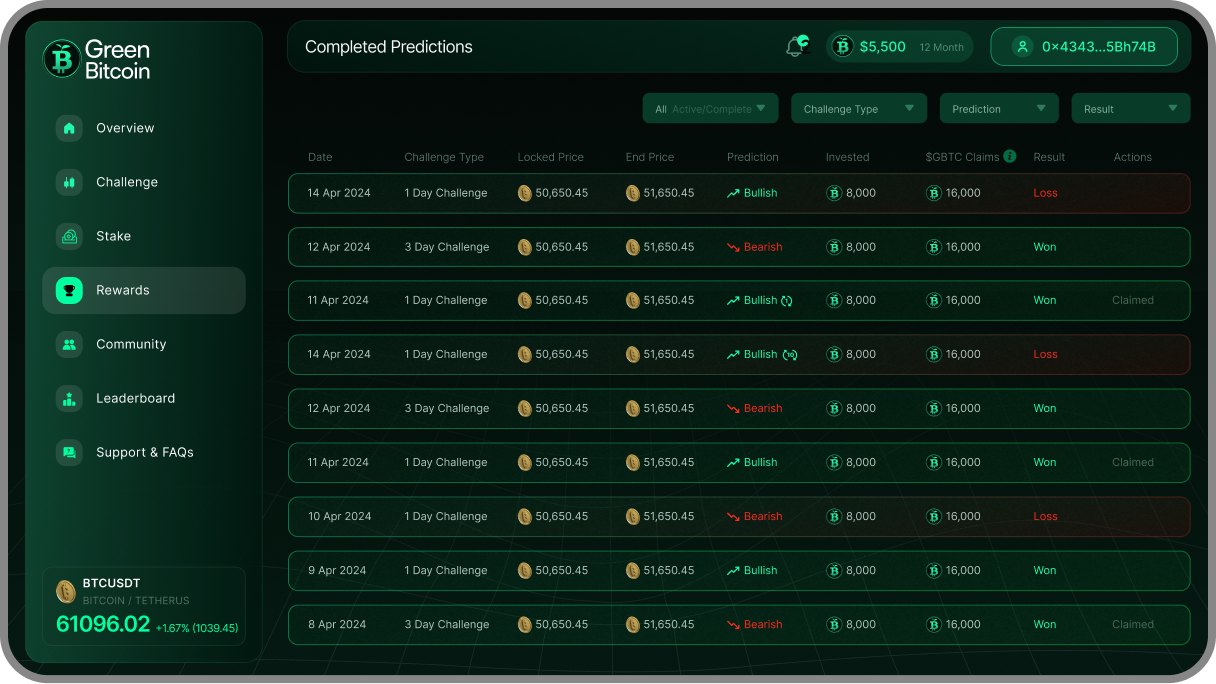The height and width of the screenshot is (684, 1216).
Task: Click the info icon beside $GBTC Claims
Action: tap(1009, 156)
